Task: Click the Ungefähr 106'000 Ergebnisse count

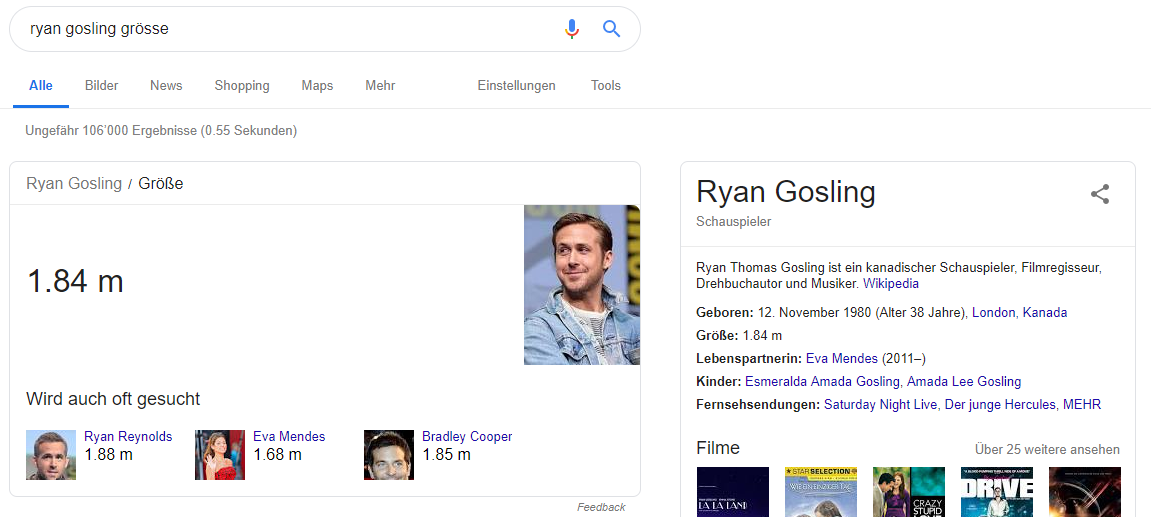Action: click(161, 131)
